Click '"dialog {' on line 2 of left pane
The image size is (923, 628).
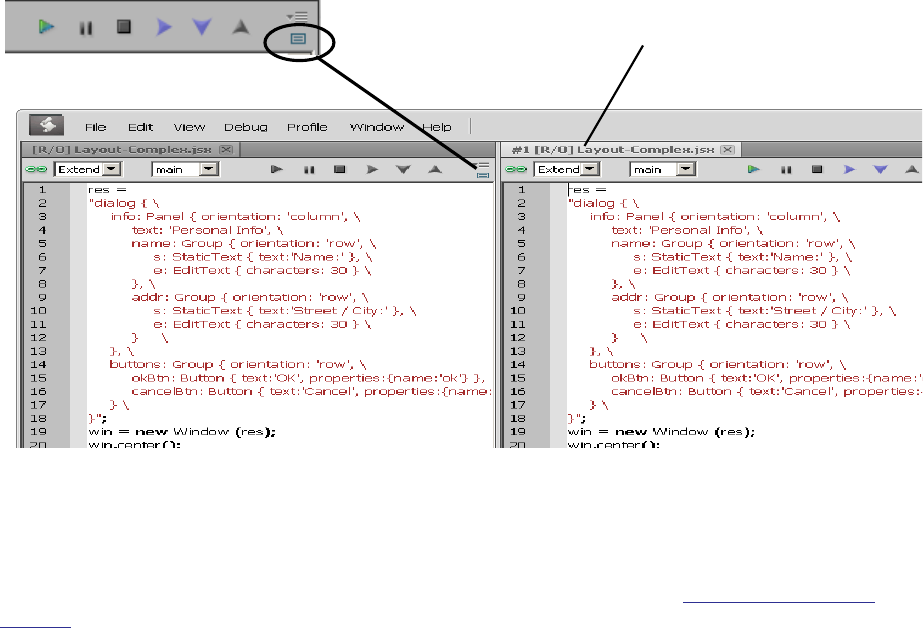pos(124,204)
